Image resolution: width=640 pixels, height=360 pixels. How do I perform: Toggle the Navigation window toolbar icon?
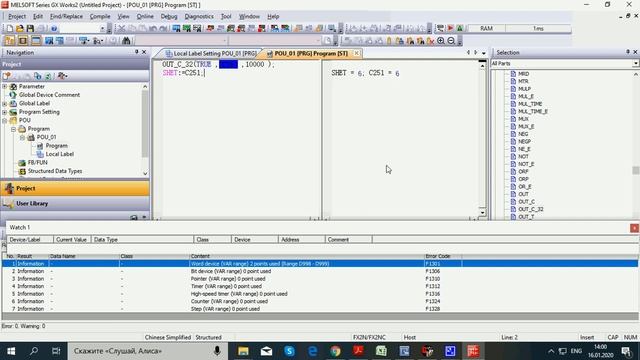point(9,41)
